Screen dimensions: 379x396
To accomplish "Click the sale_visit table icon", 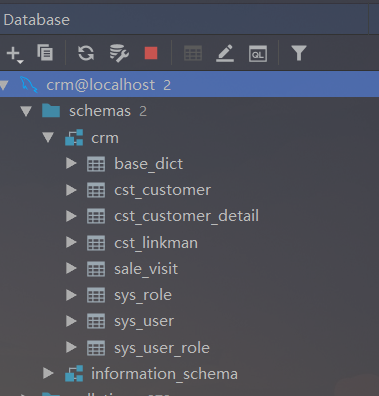I will click(x=96, y=269).
